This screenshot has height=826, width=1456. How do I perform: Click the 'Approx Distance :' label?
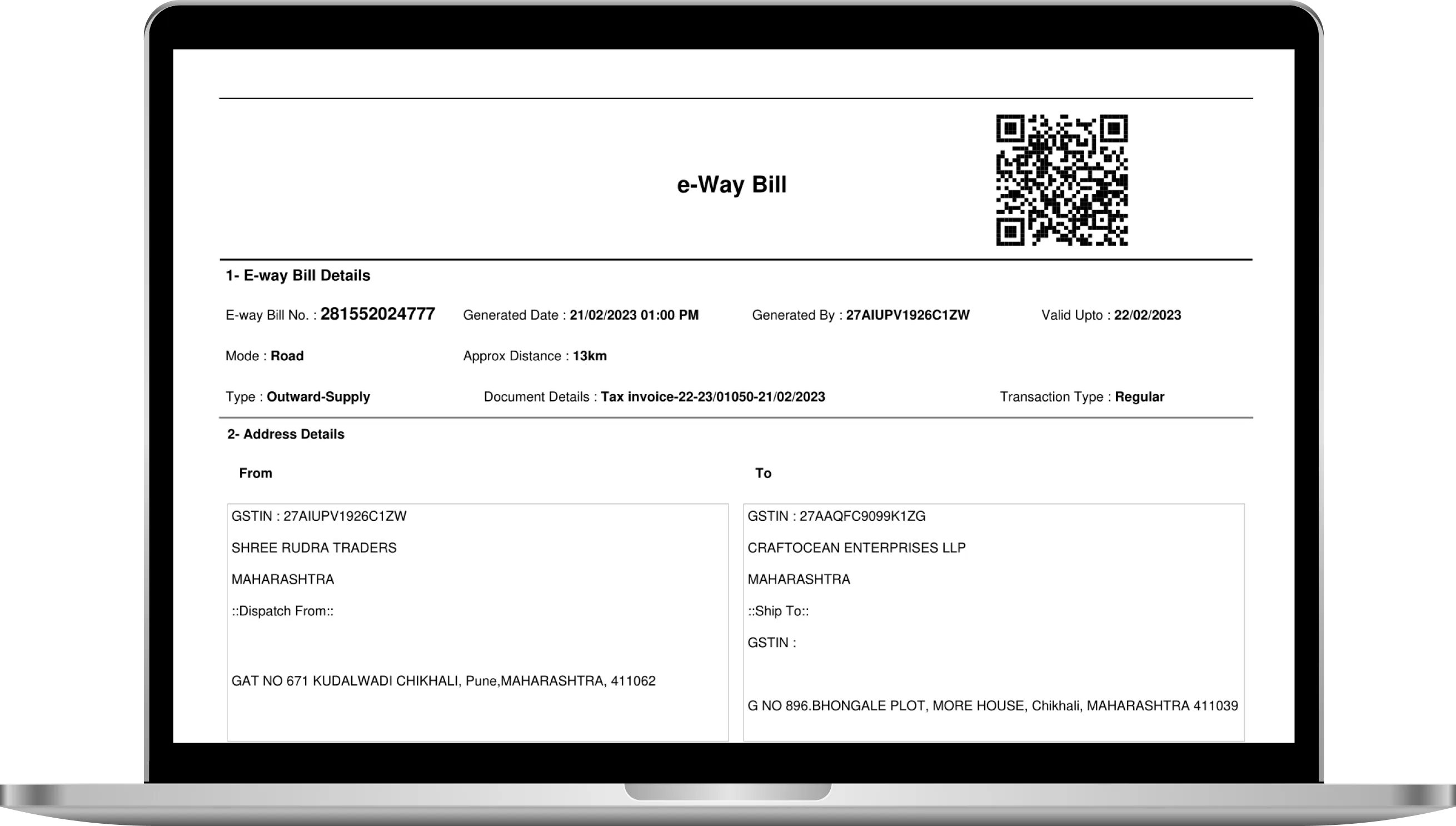tap(516, 356)
